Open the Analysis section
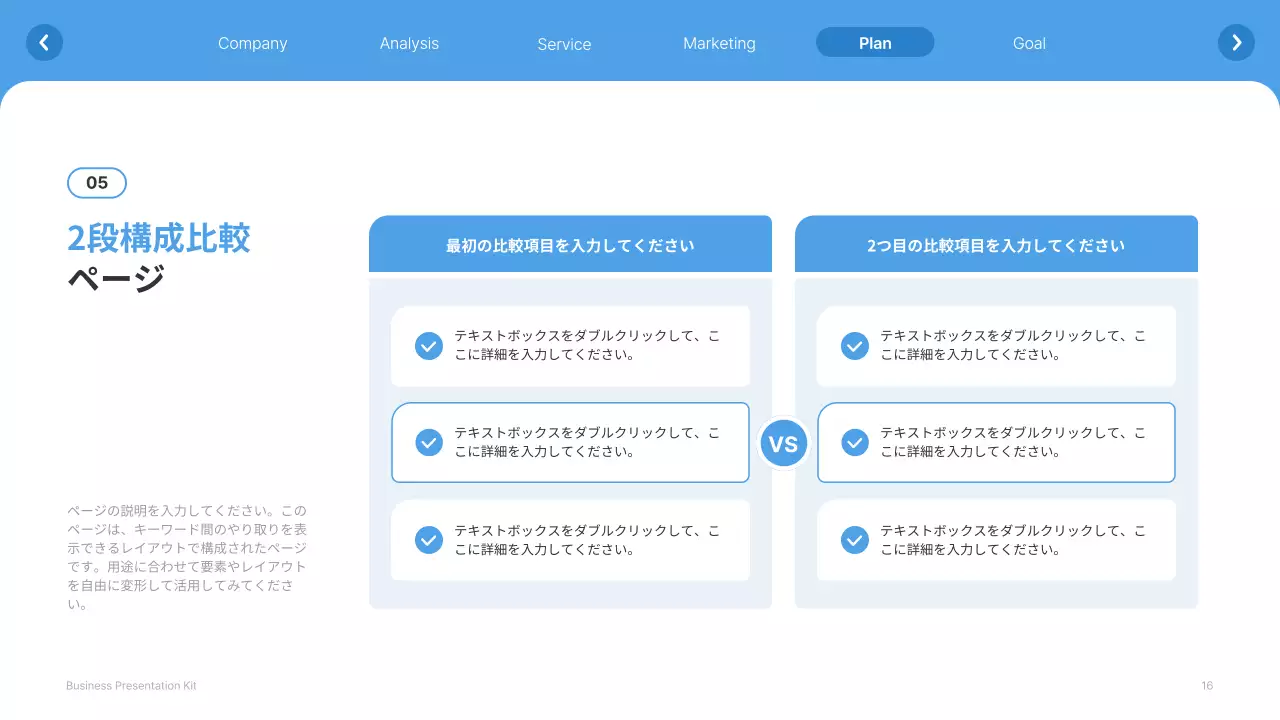This screenshot has width=1280, height=720. point(409,43)
